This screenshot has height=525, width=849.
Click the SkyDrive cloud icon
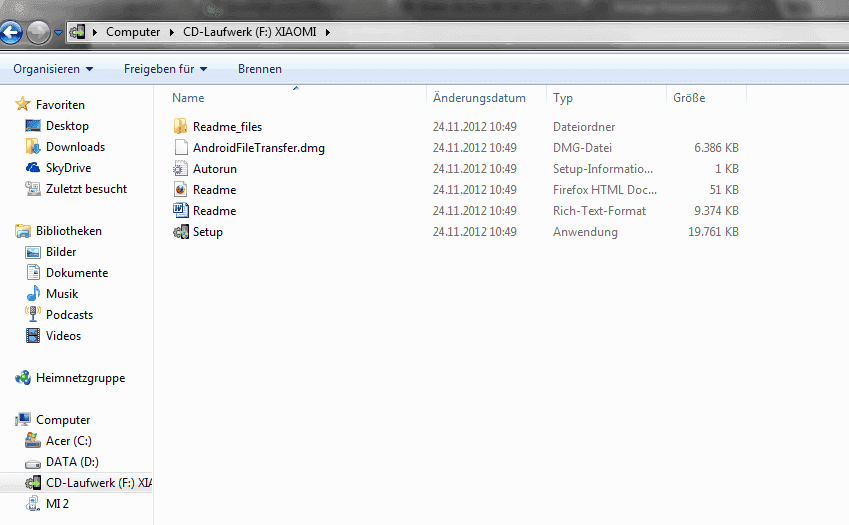(32, 167)
